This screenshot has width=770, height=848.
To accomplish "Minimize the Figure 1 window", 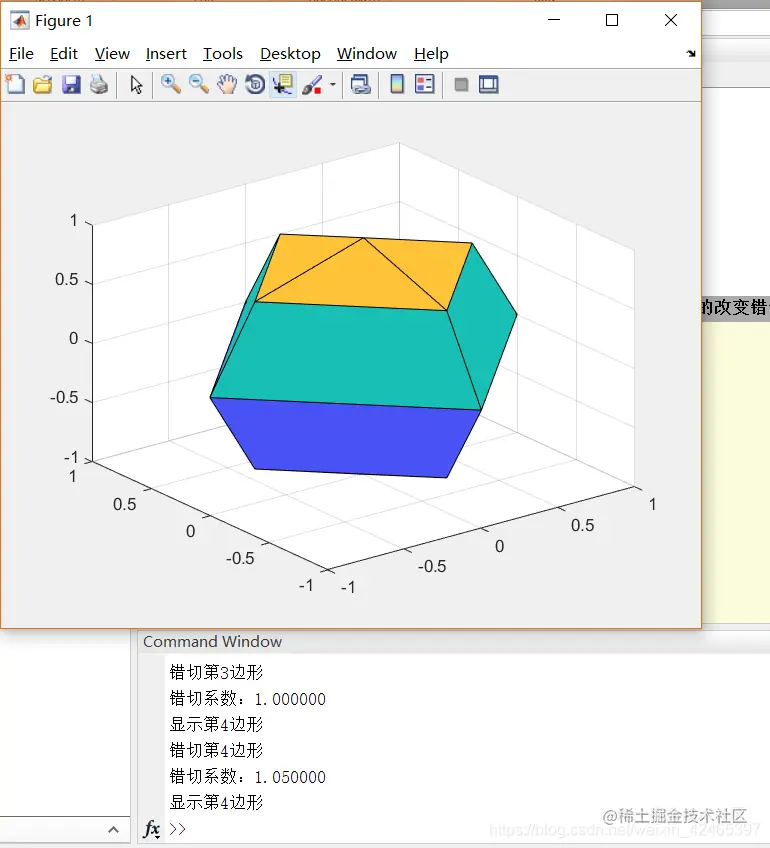I will tap(554, 20).
